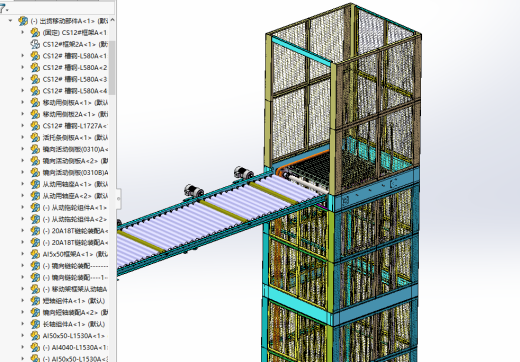Click the icon of 镜向短轴装配A<2>
This screenshot has height=362, width=520.
point(35,313)
